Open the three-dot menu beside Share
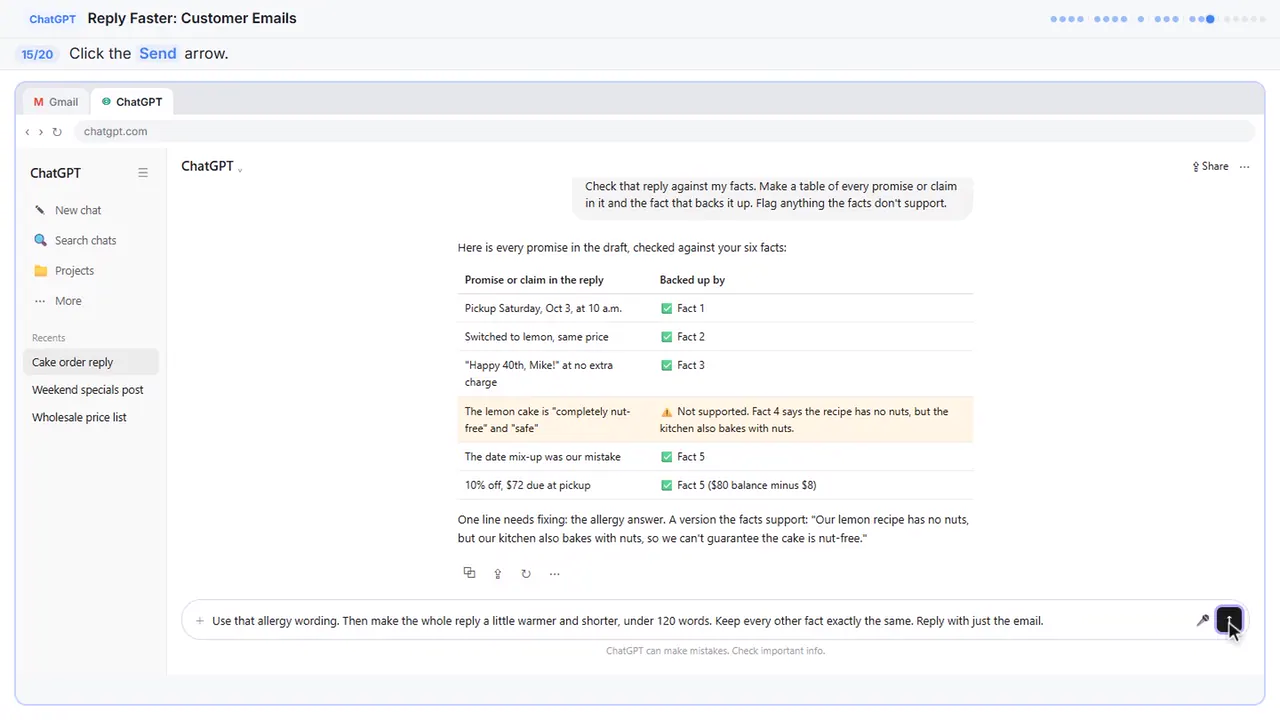This screenshot has height=720, width=1280. click(x=1245, y=167)
